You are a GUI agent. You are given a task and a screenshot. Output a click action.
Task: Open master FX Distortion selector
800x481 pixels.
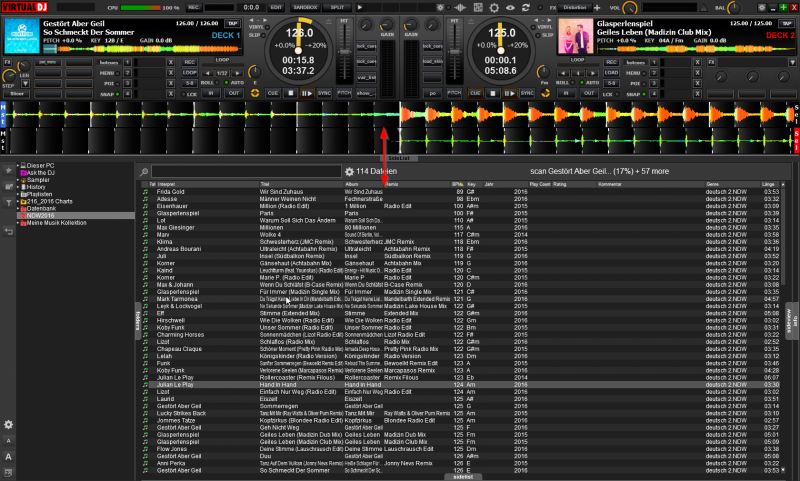574,8
